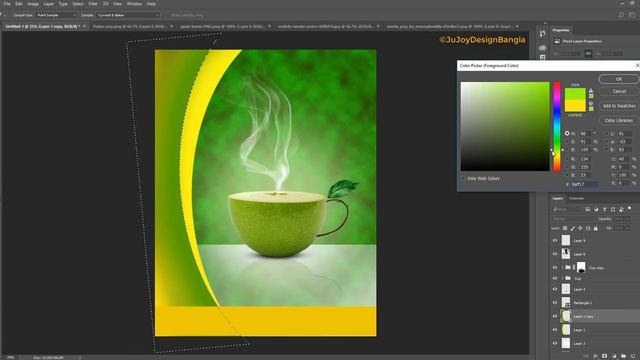
Task: Enable Only Web Colors checkbox
Action: (463, 178)
